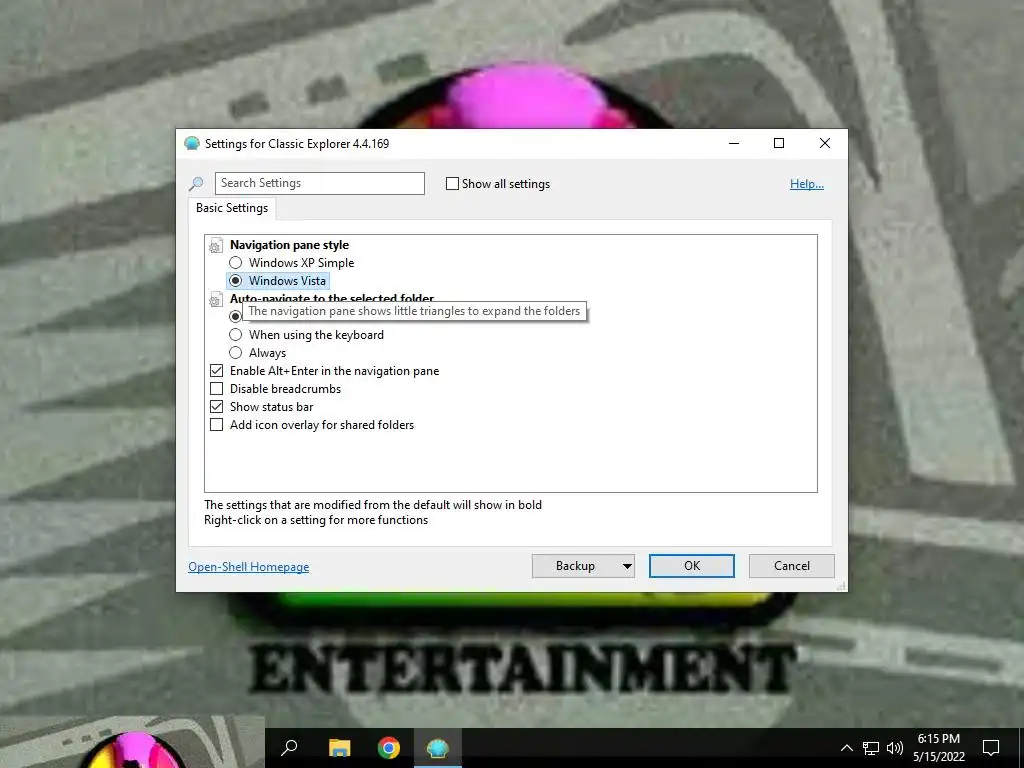Select the Windows XP Simple radio option
Viewport: 1024px width, 768px height.
click(236, 263)
